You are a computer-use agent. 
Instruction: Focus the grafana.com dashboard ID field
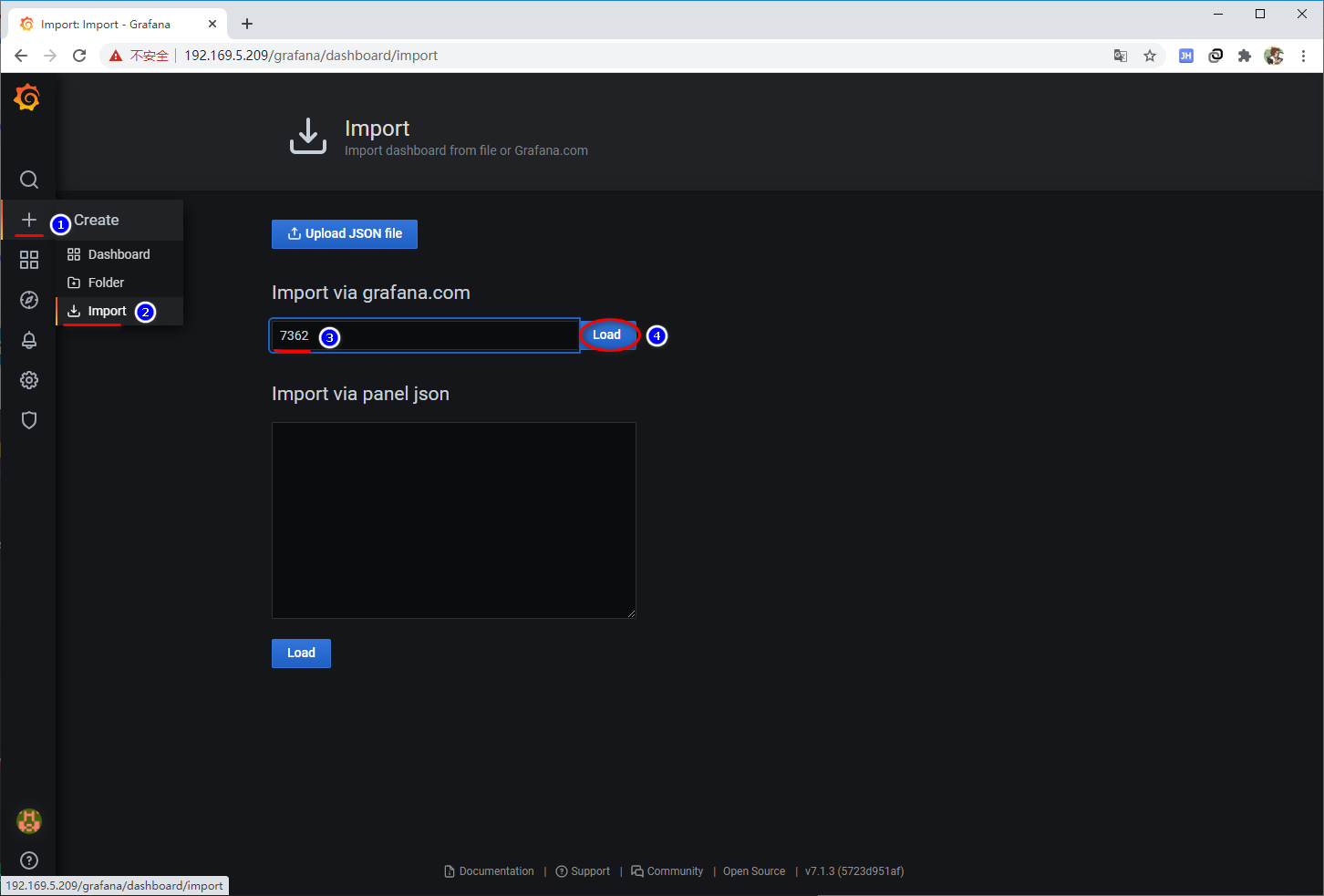pos(425,335)
